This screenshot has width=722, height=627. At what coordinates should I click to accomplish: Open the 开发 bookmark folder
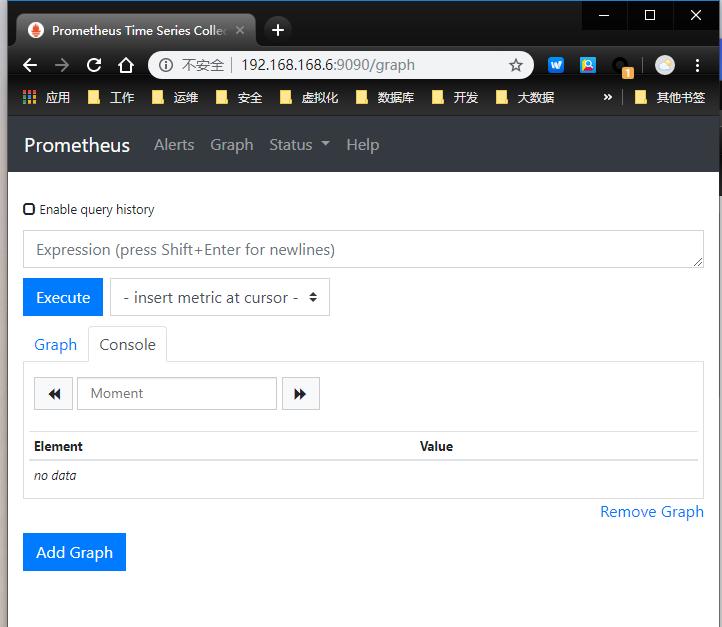455,97
